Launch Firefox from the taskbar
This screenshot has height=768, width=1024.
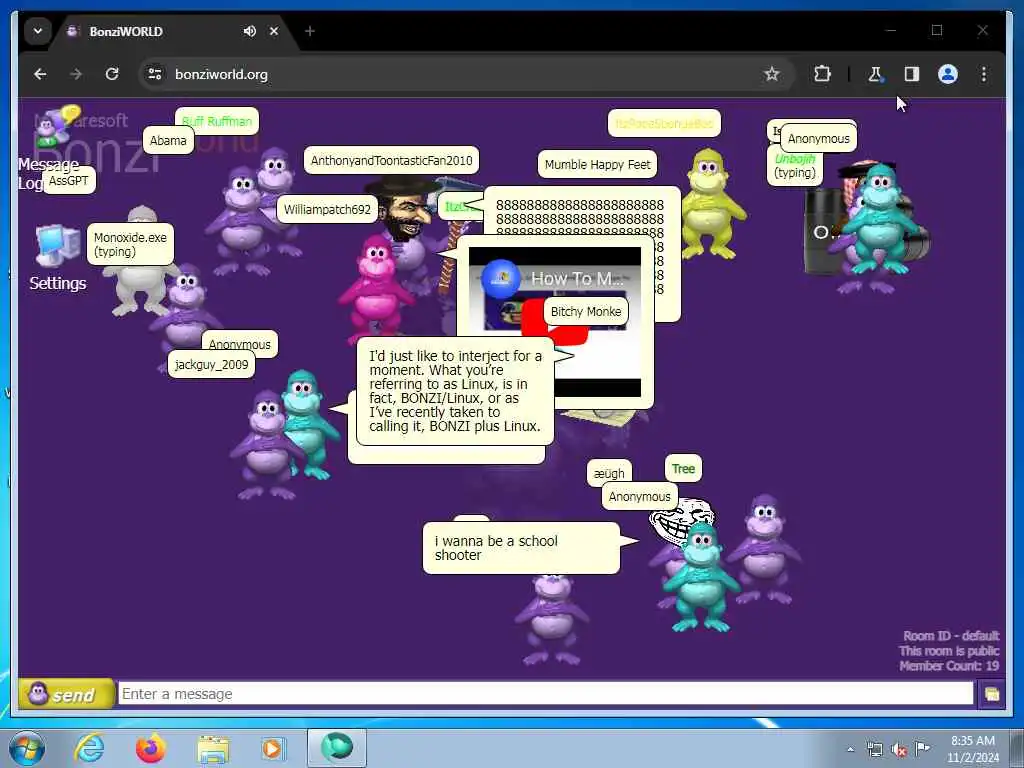[151, 748]
